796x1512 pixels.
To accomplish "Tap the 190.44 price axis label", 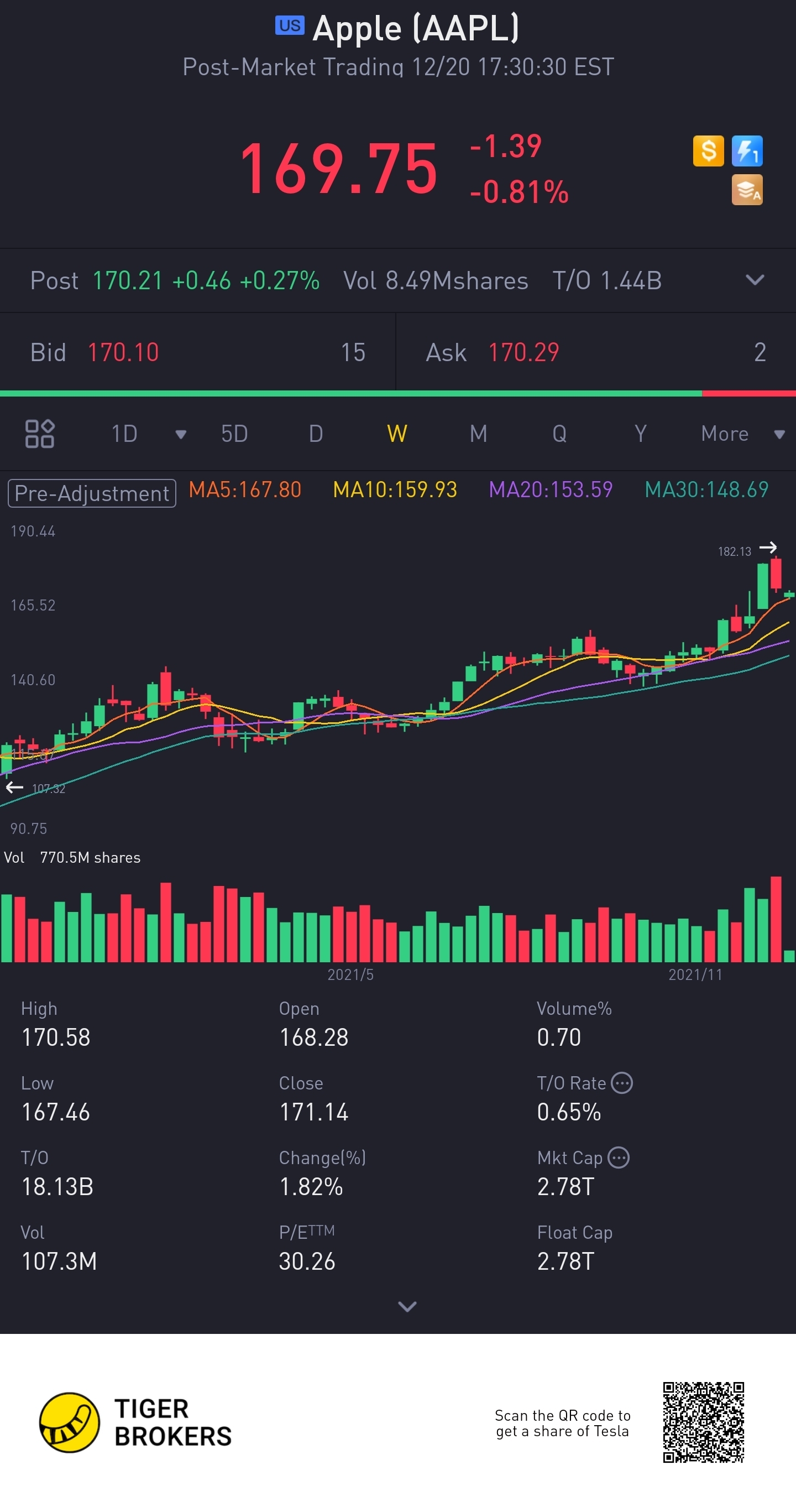I will pos(33,532).
